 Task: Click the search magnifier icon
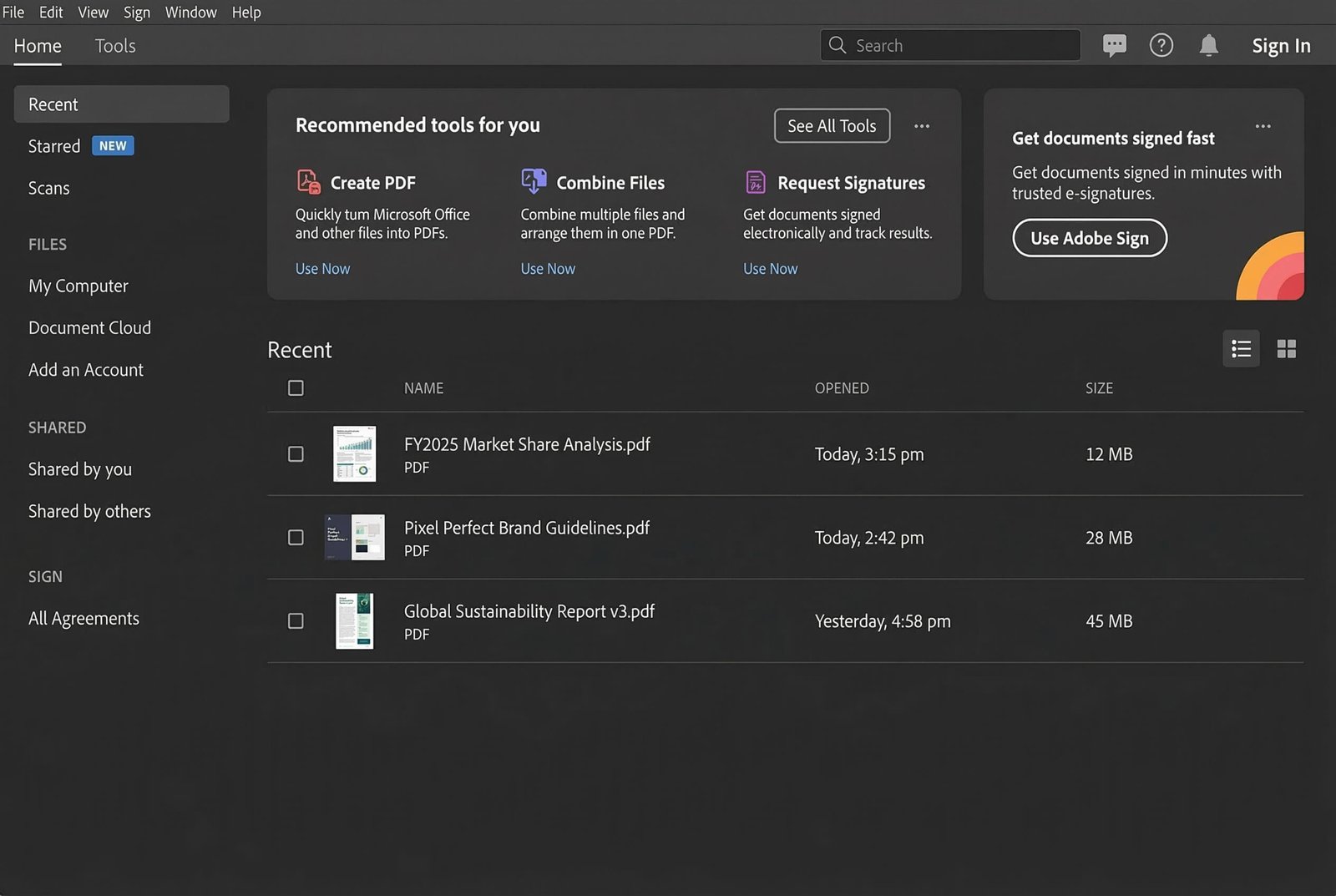[837, 45]
